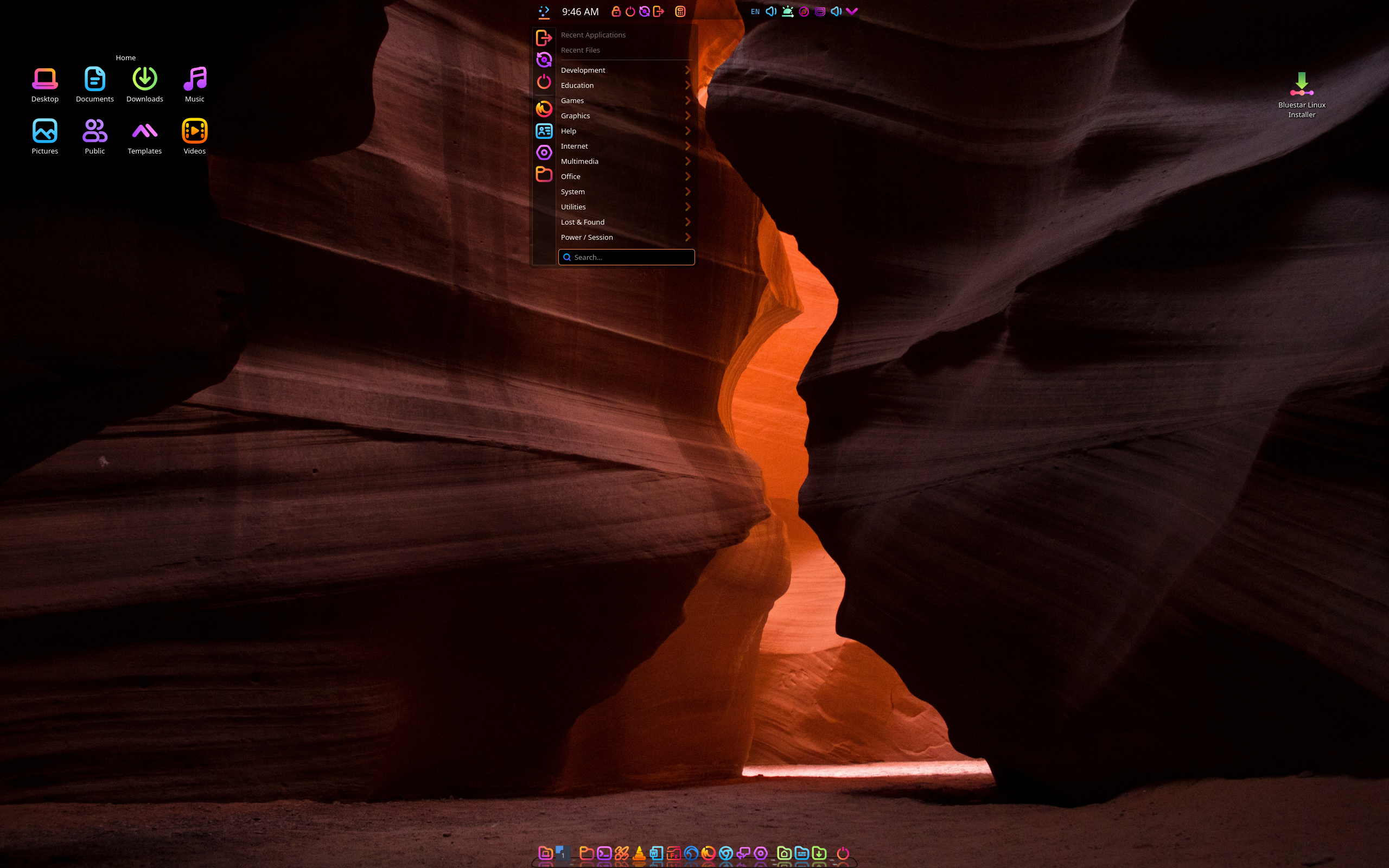Click the night light sunrise tray icon
Image resolution: width=1389 pixels, height=868 pixels.
(787, 11)
